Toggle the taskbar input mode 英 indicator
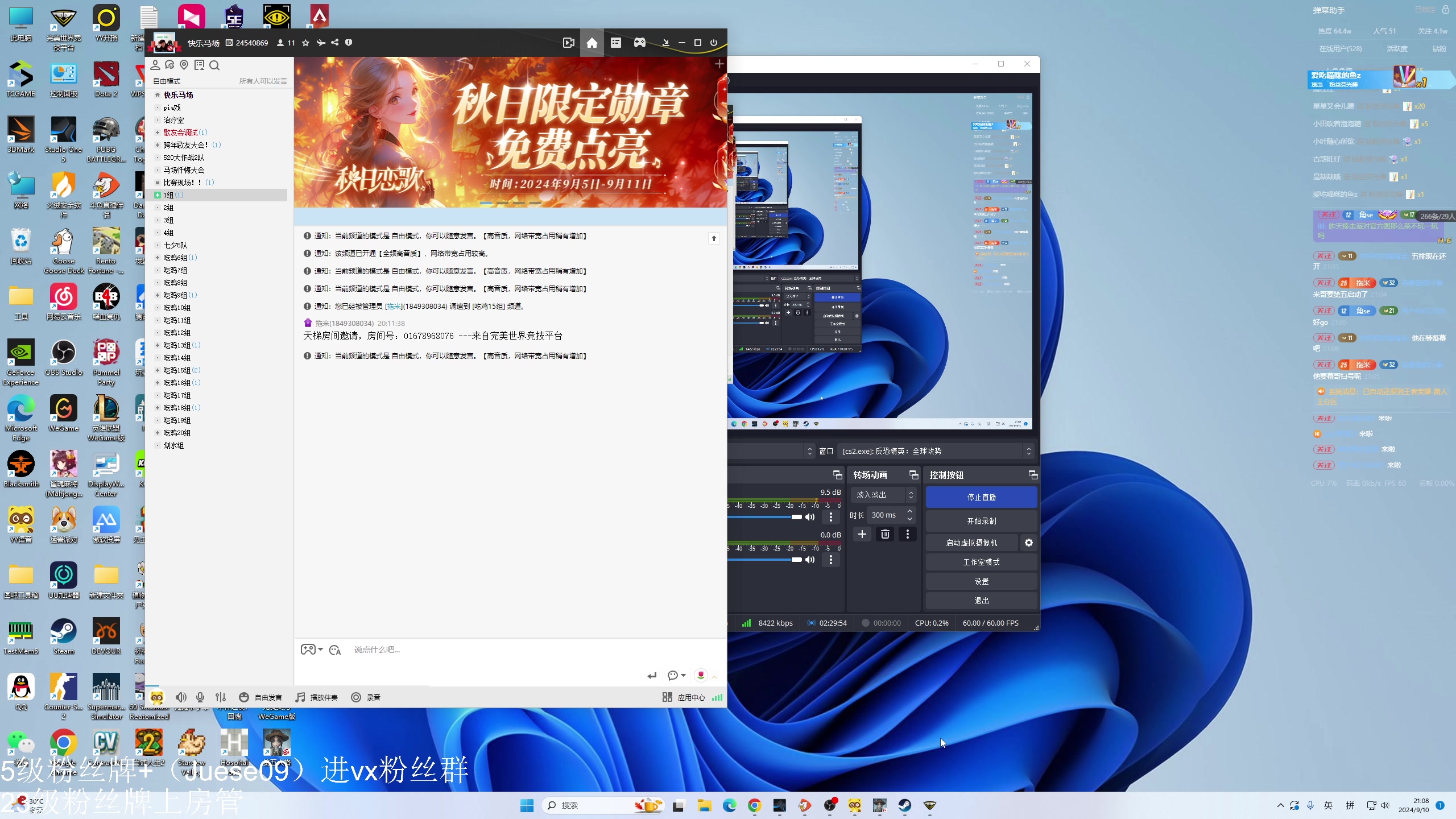This screenshot has height=819, width=1456. pos(1328,805)
